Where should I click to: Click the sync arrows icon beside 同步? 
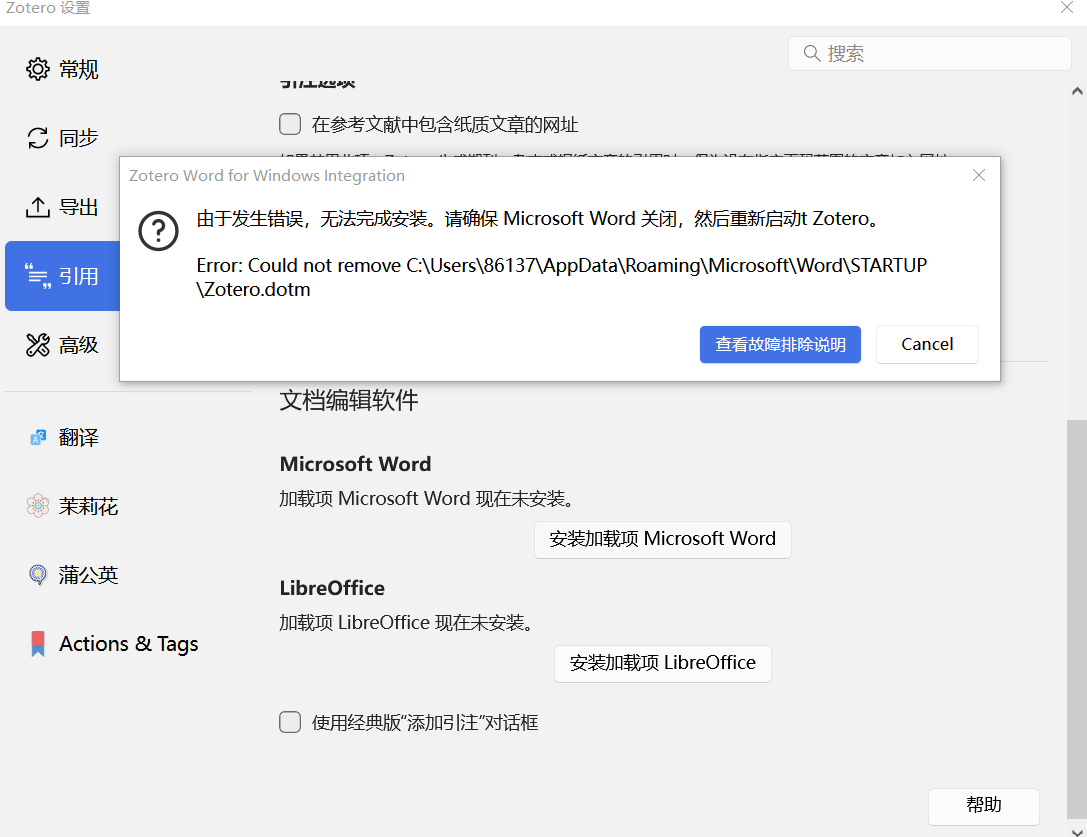37,138
